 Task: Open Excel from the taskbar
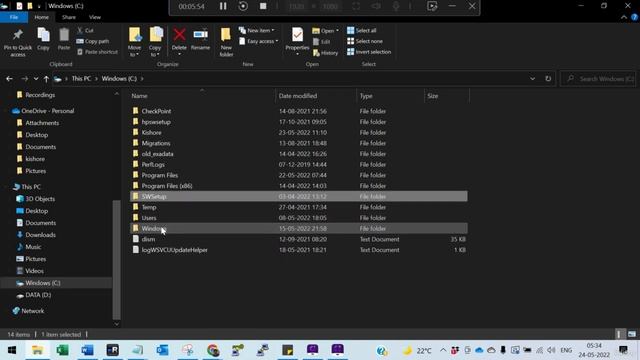(62, 350)
